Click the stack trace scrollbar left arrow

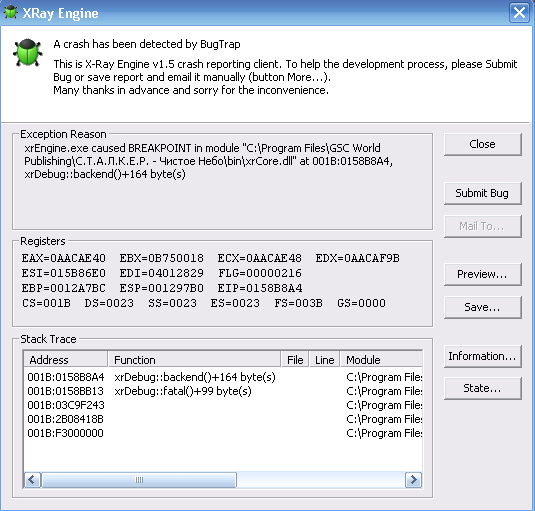[x=32, y=480]
